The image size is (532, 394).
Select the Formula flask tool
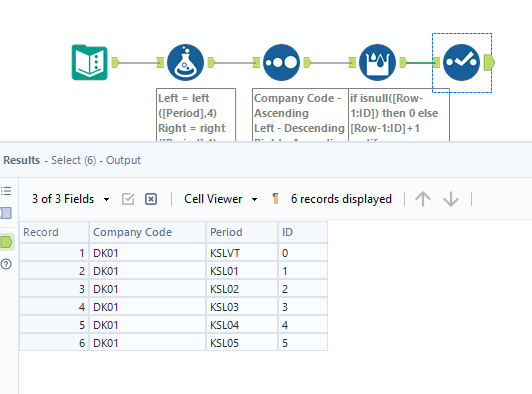(x=185, y=62)
